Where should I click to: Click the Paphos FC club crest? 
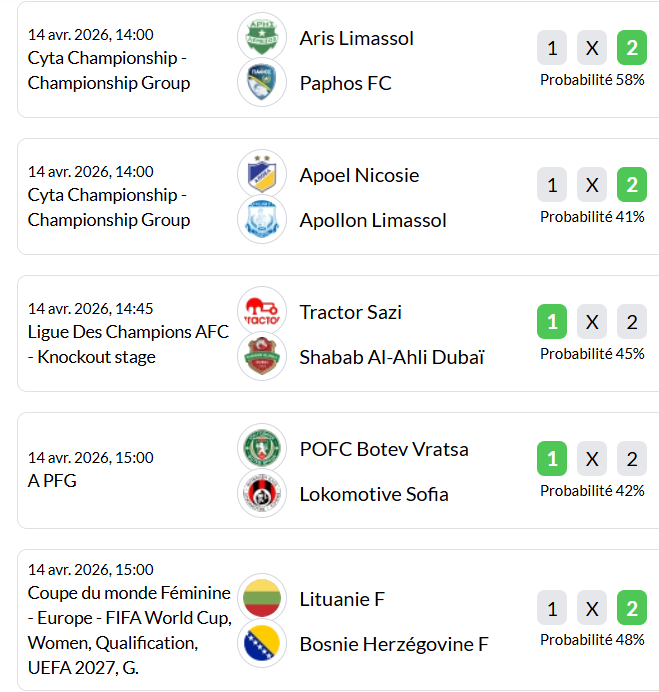pos(262,83)
